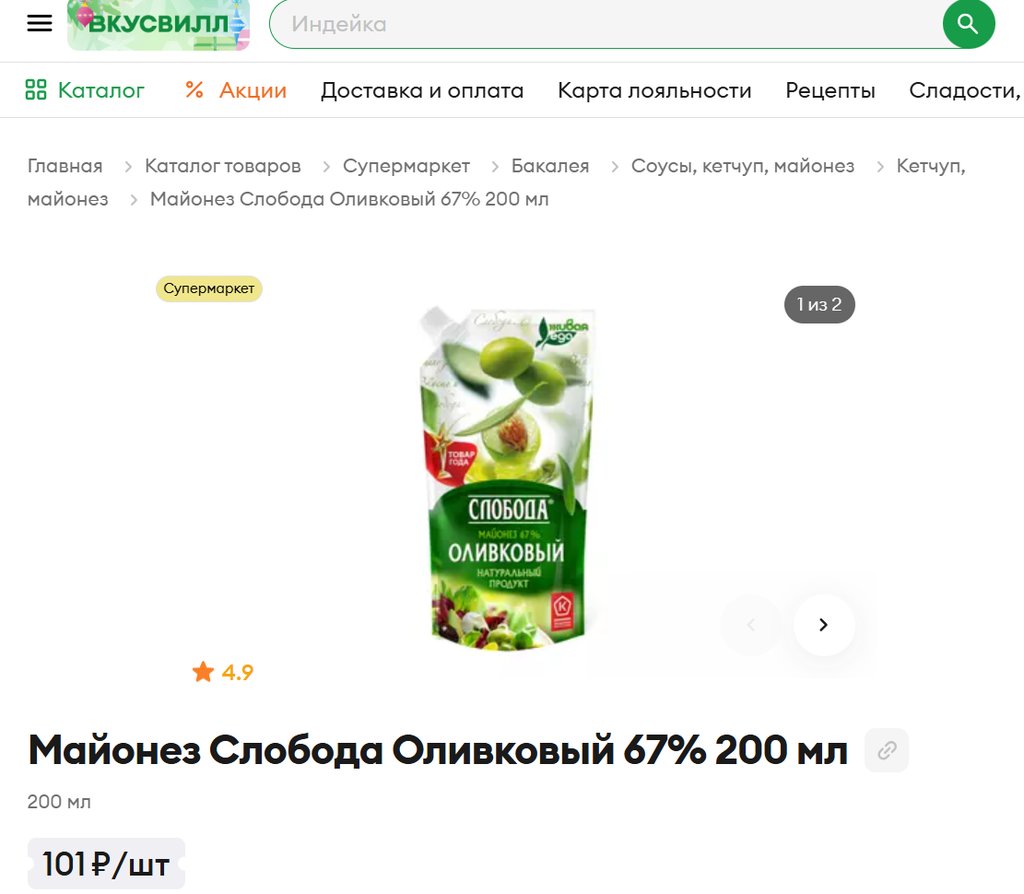Open Карта лояльности menu item
The width and height of the screenshot is (1024, 894).
coord(654,90)
